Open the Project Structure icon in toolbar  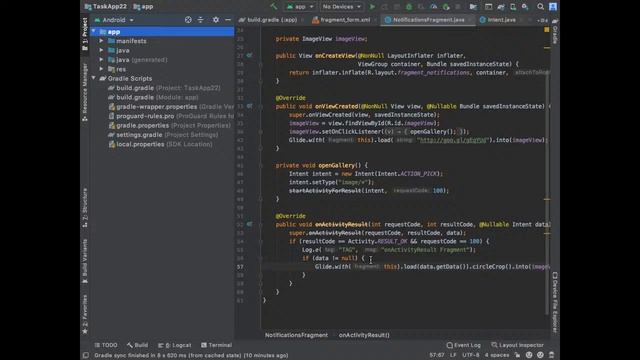tap(473, 7)
